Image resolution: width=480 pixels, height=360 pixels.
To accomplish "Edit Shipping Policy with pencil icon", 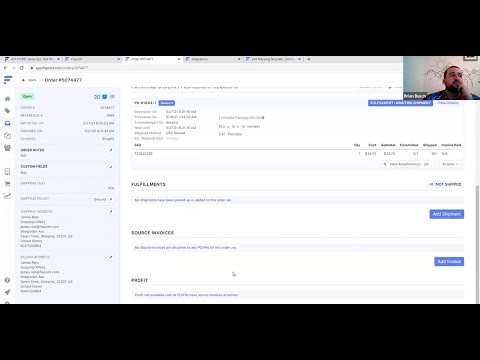I will pyautogui.click(x=111, y=199).
